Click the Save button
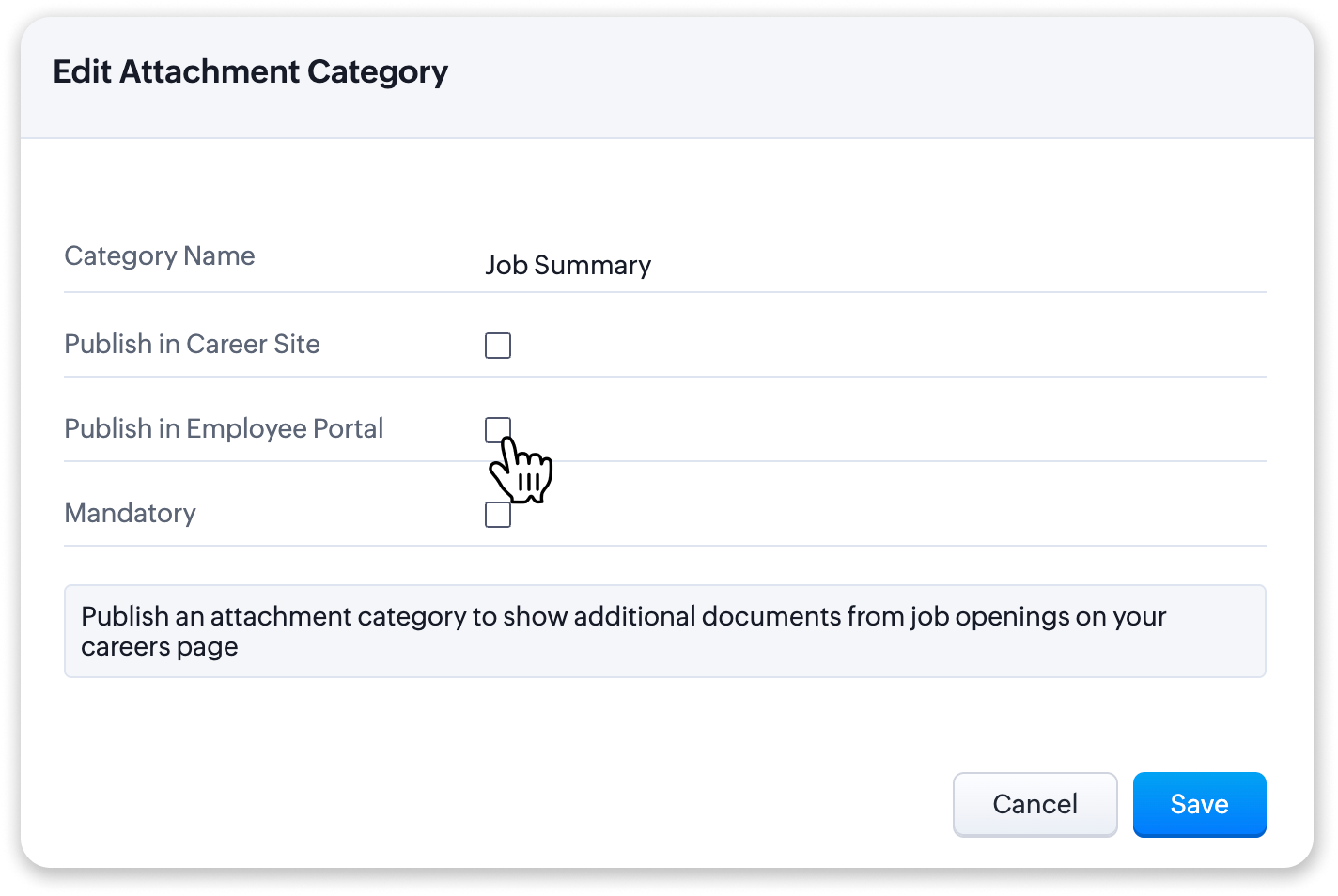This screenshot has height=896, width=1338. click(x=1199, y=804)
